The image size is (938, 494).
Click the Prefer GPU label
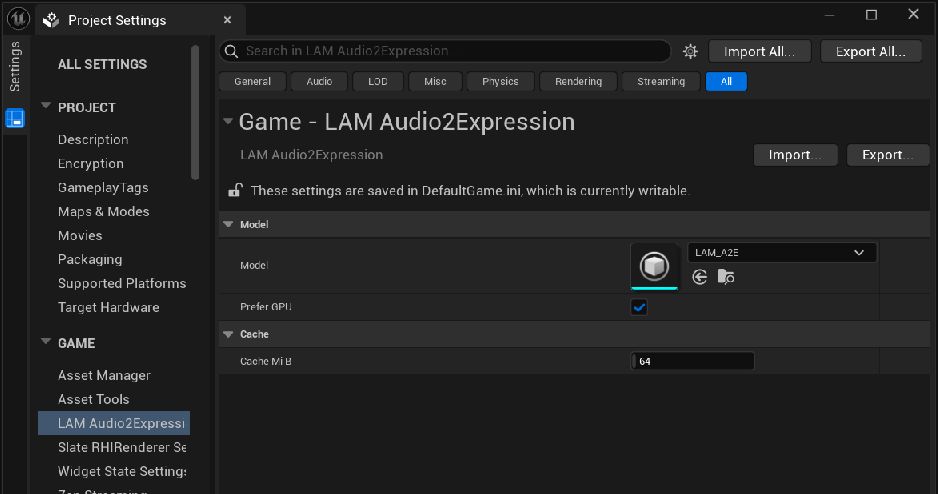[266, 307]
